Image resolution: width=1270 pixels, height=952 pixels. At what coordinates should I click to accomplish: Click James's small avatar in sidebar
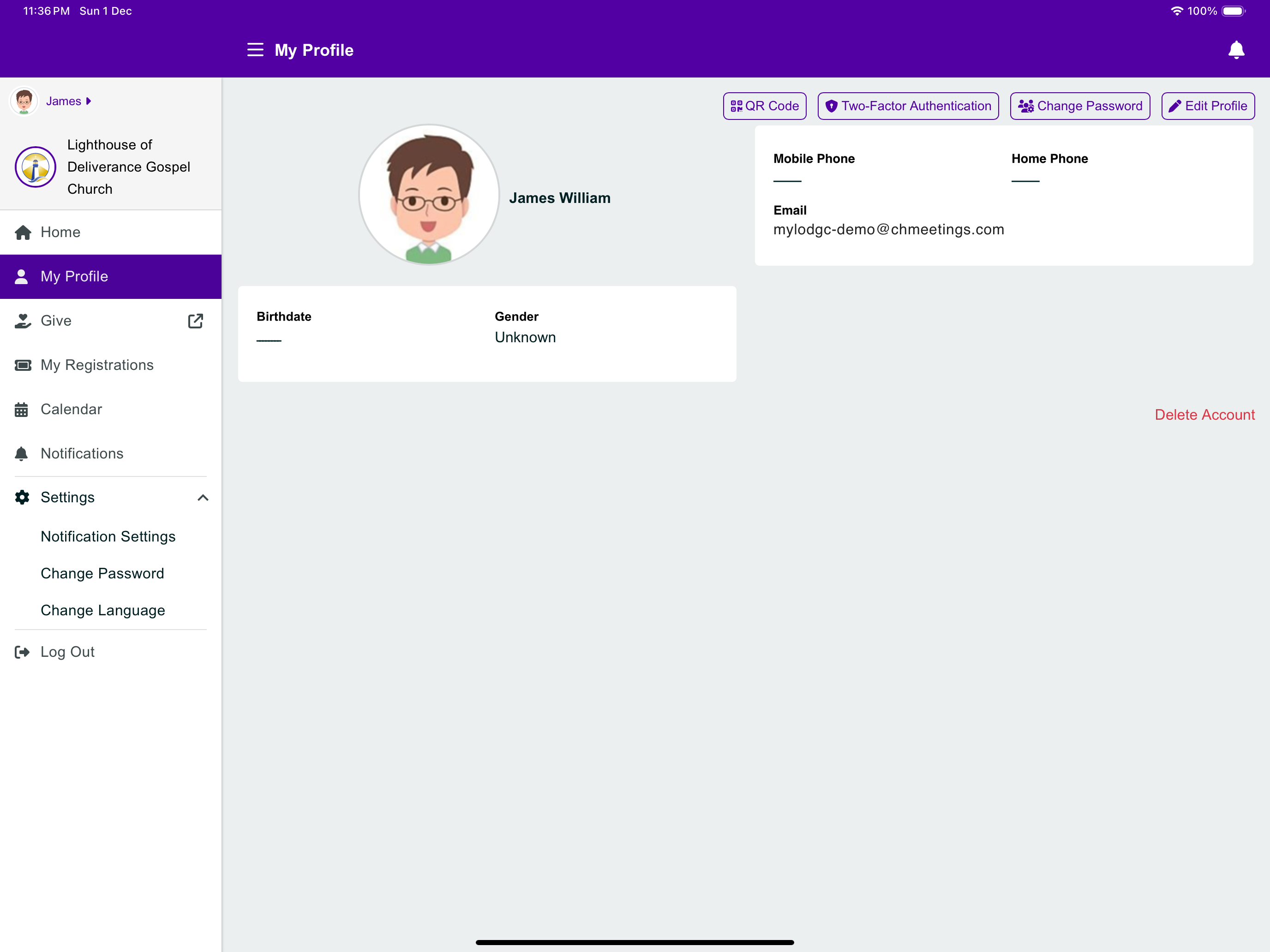coord(24,101)
